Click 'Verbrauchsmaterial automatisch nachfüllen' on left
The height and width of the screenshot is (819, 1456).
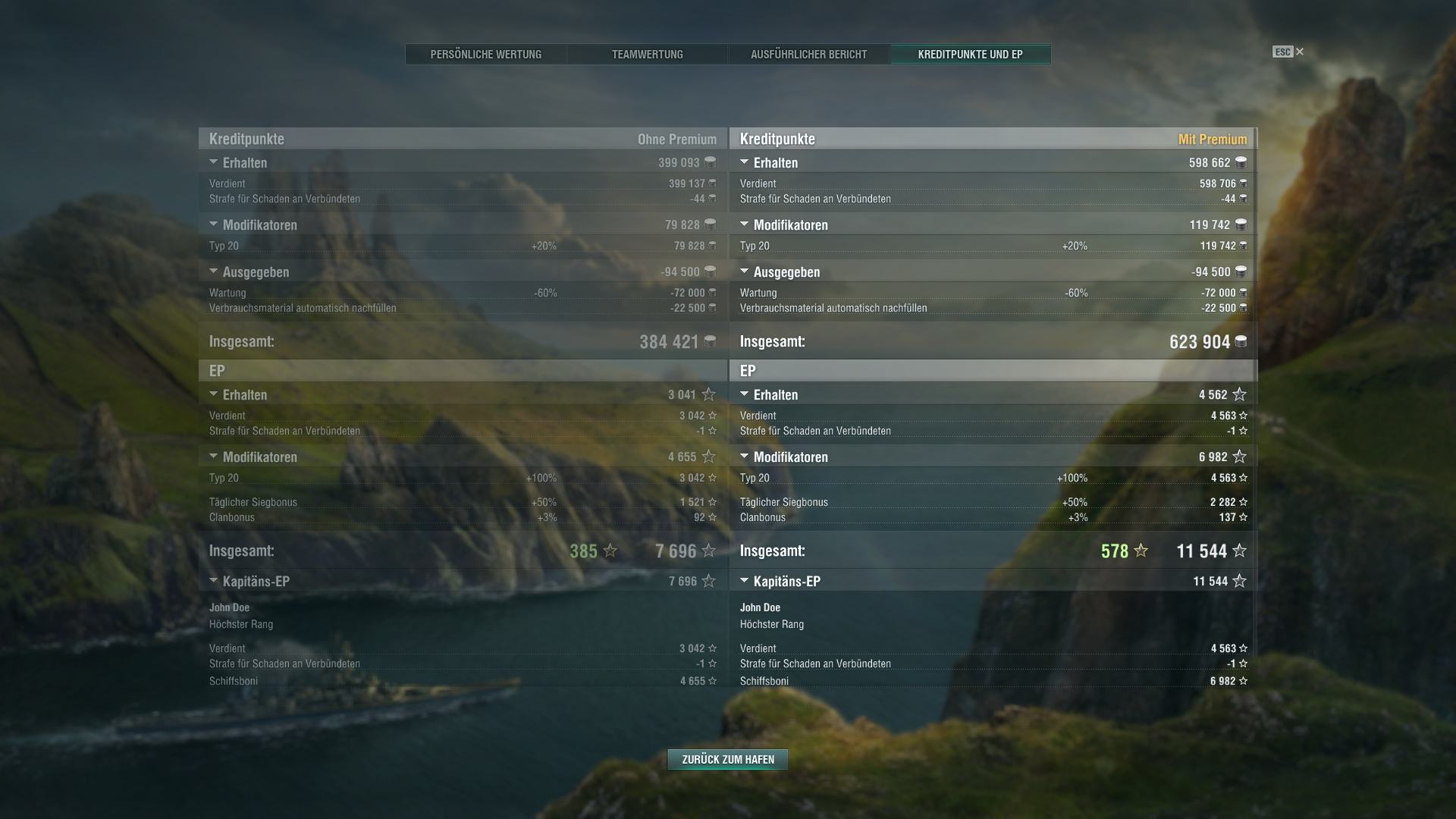tap(303, 308)
